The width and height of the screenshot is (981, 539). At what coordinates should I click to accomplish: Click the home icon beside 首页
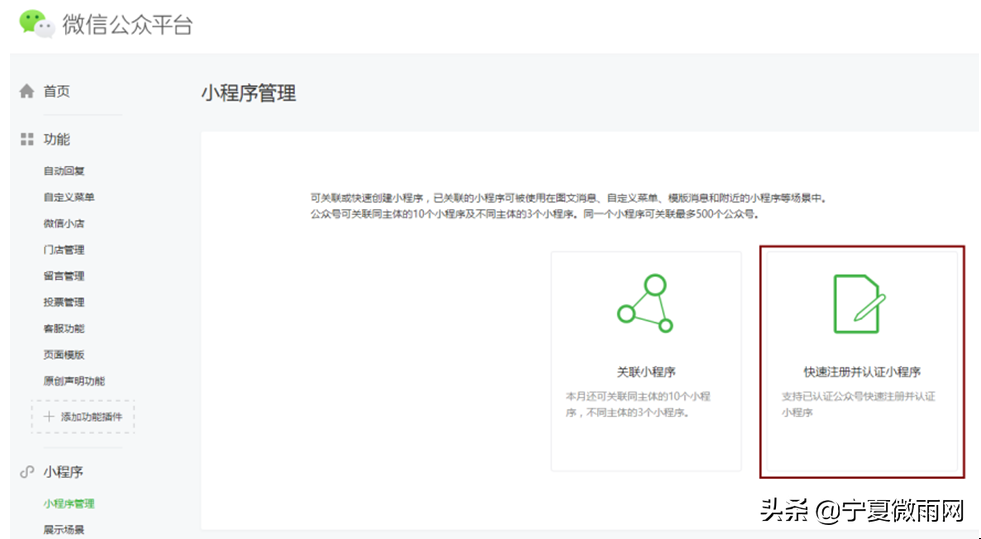pos(27,91)
